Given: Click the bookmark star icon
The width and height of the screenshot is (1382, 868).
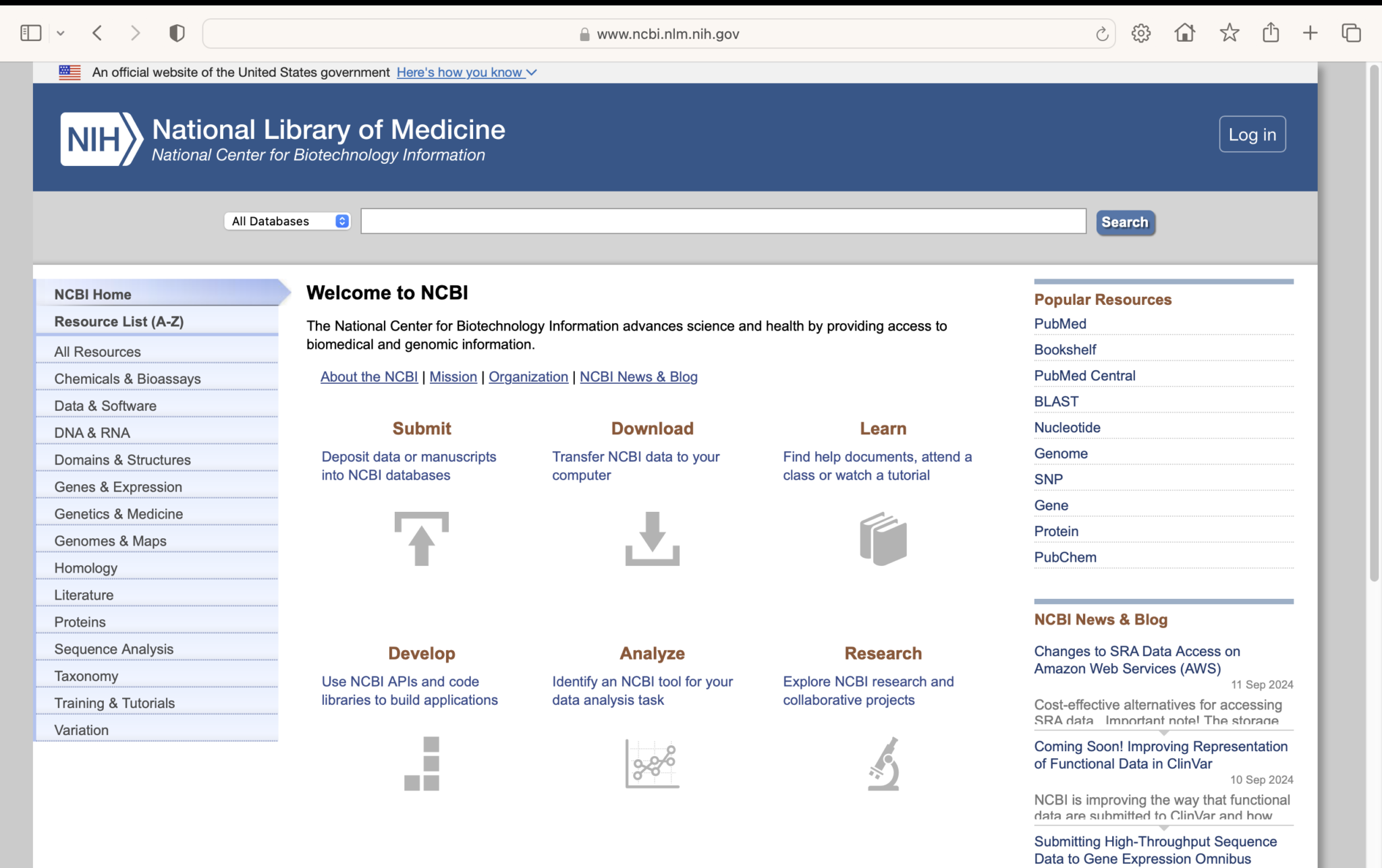Looking at the screenshot, I should [x=1229, y=32].
